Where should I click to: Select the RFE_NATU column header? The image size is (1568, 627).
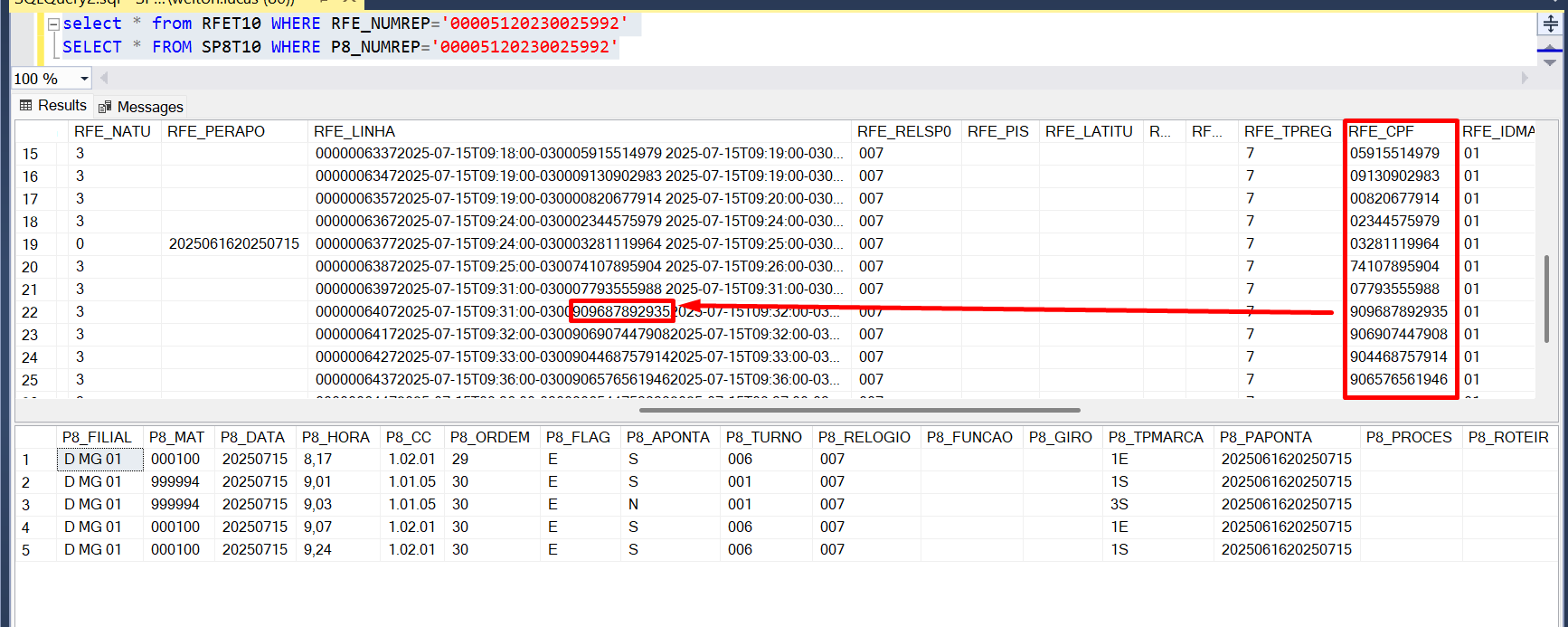tap(113, 131)
